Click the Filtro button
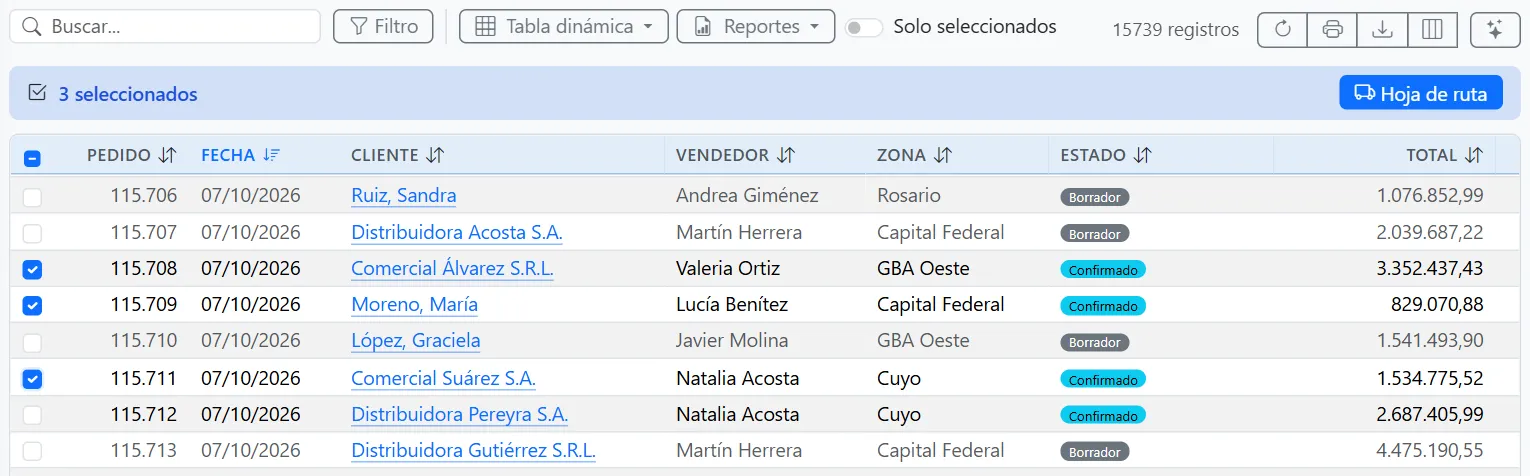Image resolution: width=1530 pixels, height=476 pixels. [383, 26]
